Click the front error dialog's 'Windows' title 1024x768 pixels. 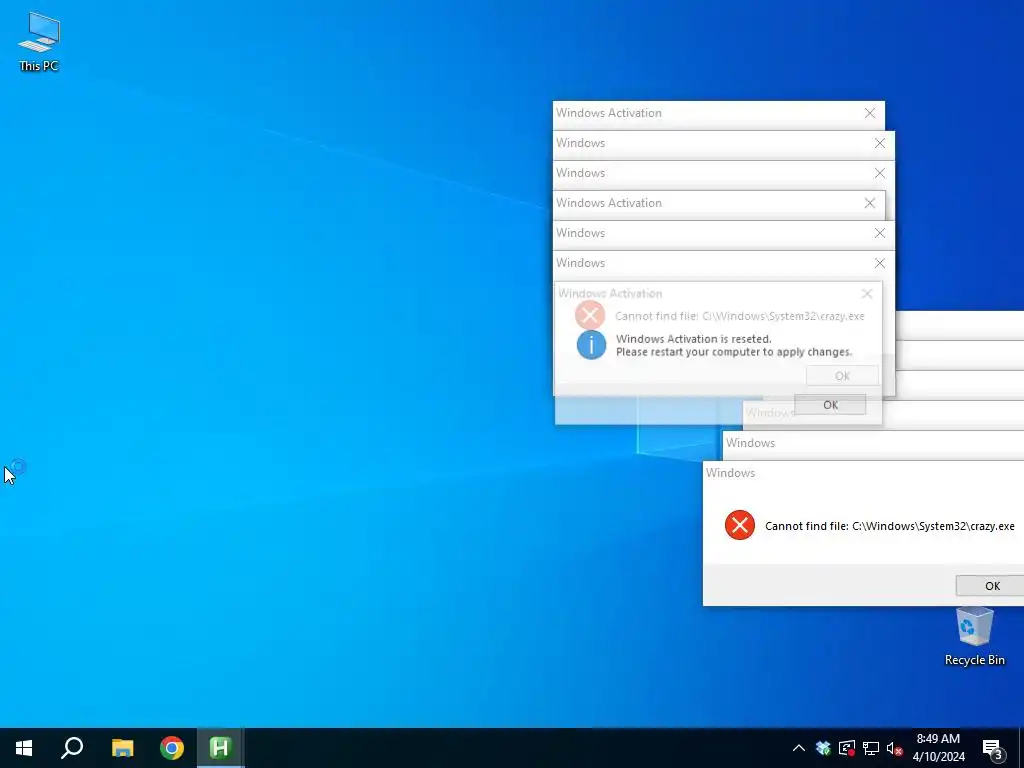pyautogui.click(x=730, y=473)
